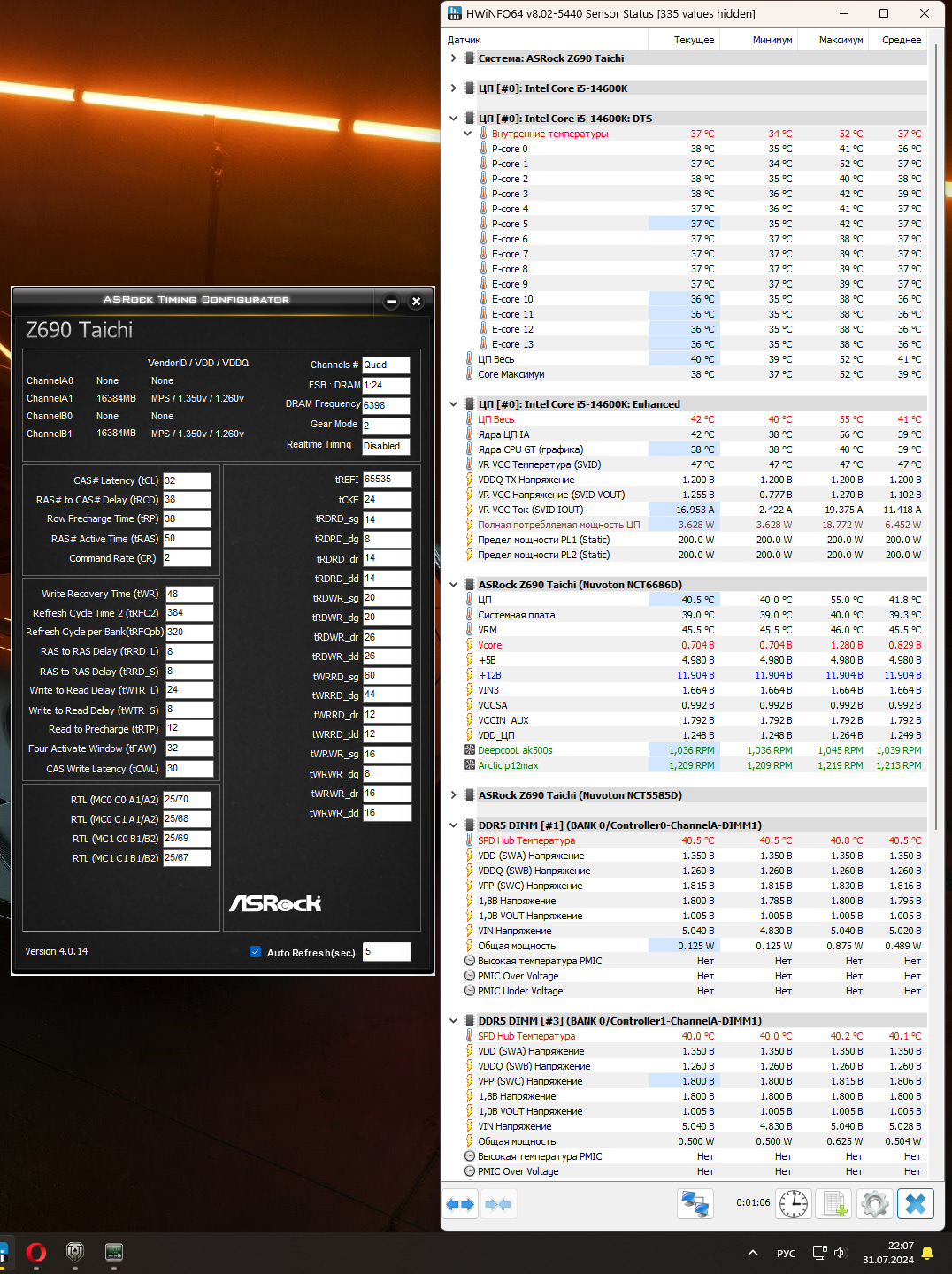Collapse the DDR5 DIMM [#1] group

[x=454, y=825]
